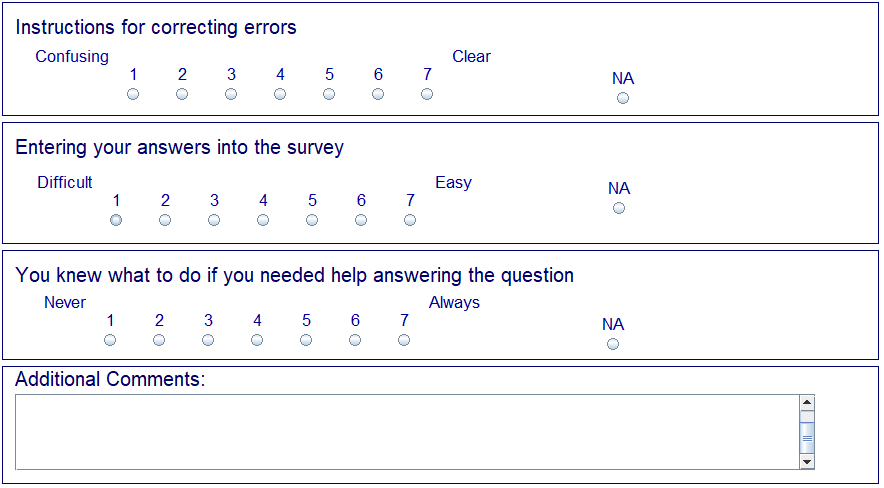Select rating 4 for knowing how to get help

[257, 340]
